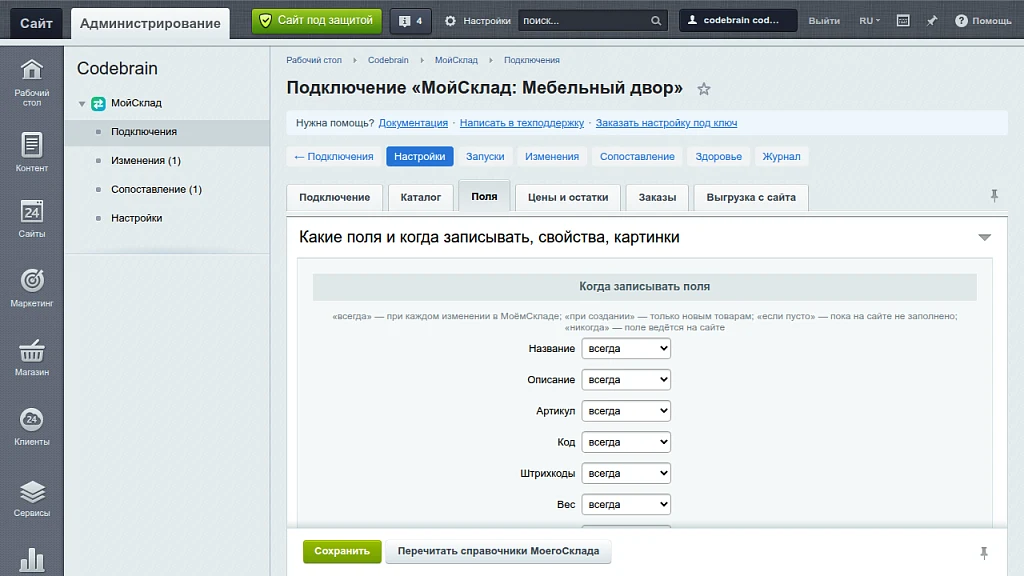Pin the tab bar with pin icon
This screenshot has height=576, width=1024.
(994, 195)
